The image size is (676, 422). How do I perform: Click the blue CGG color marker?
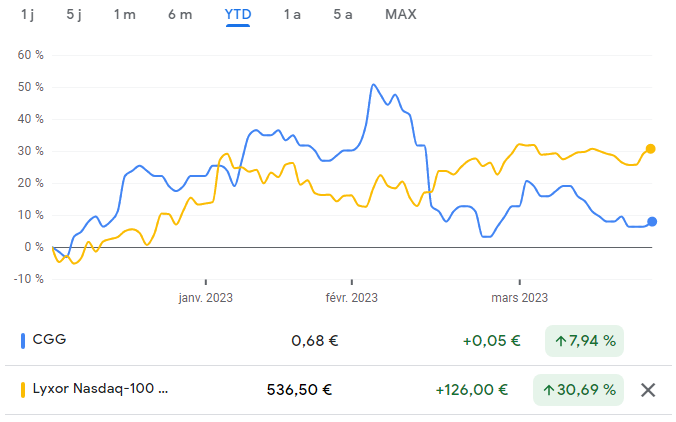(23, 340)
